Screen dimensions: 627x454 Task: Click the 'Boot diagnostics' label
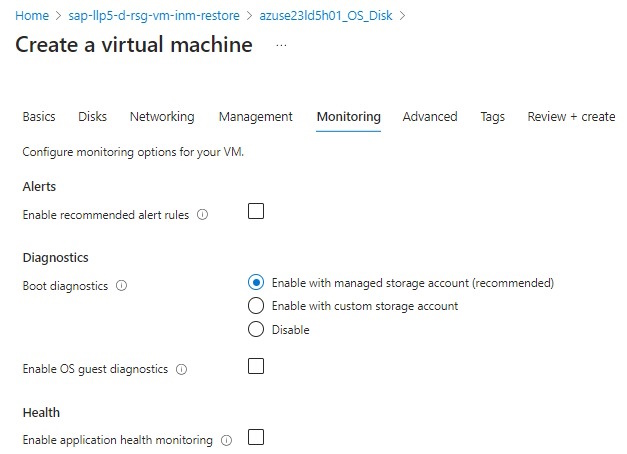point(65,286)
